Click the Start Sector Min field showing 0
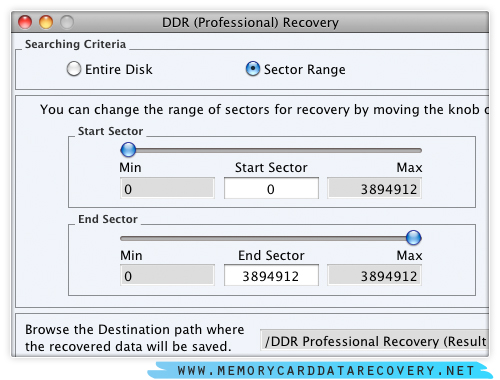 pos(167,188)
